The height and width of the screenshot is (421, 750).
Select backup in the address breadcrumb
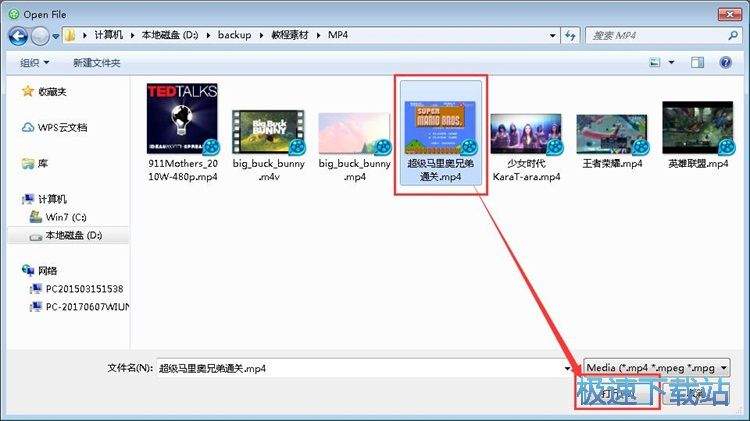(x=234, y=35)
